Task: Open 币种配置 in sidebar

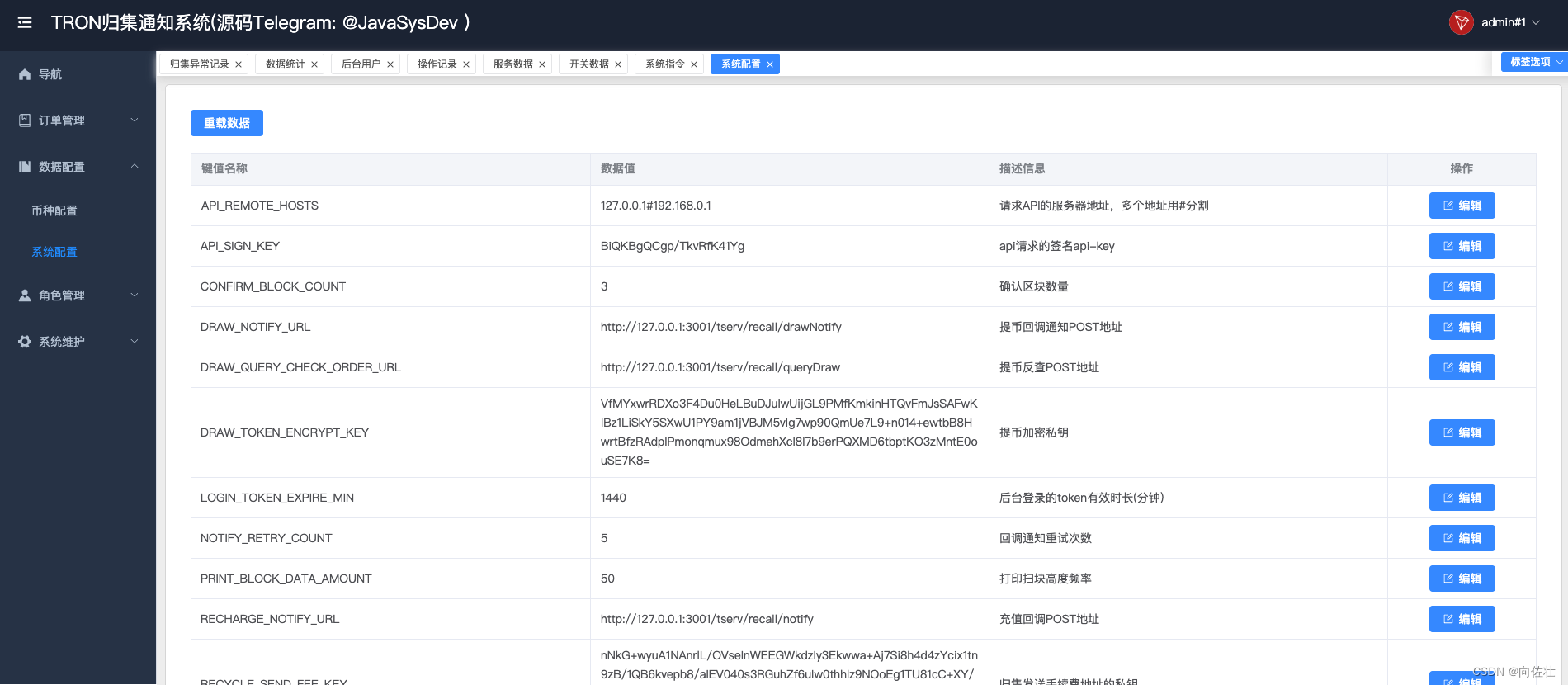Action: [x=54, y=210]
